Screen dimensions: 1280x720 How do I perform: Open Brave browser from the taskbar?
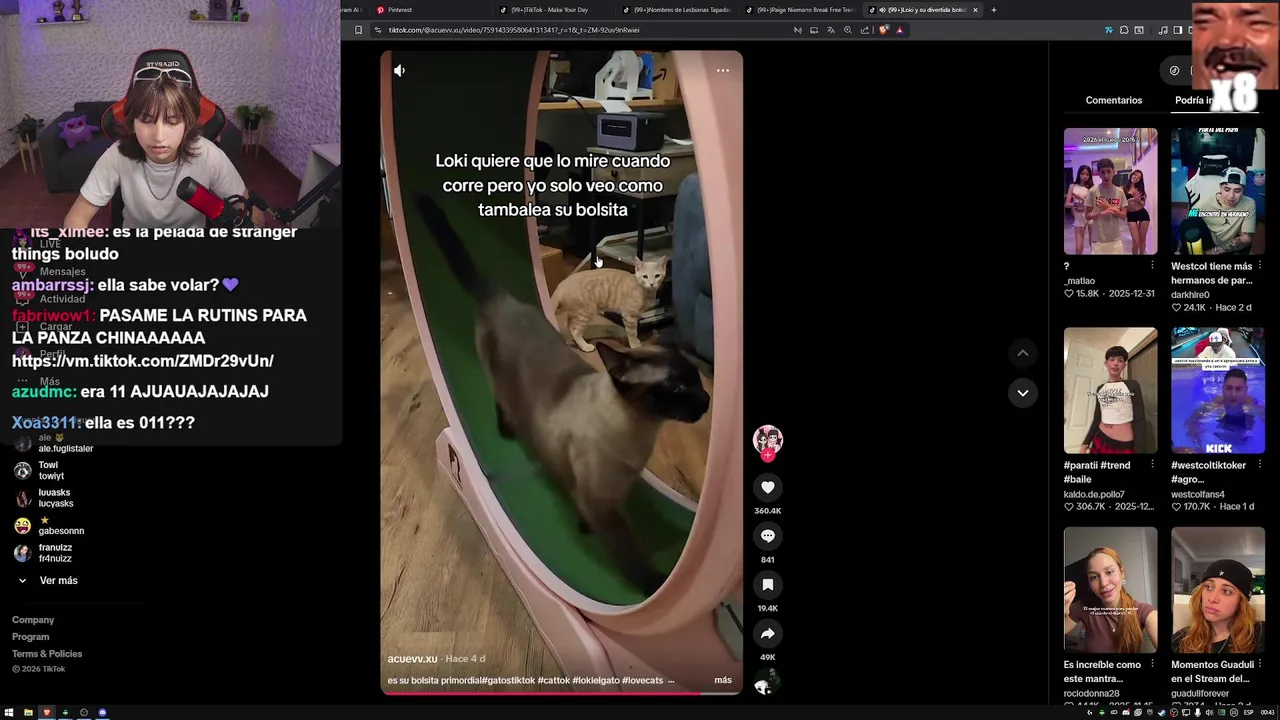(47, 713)
